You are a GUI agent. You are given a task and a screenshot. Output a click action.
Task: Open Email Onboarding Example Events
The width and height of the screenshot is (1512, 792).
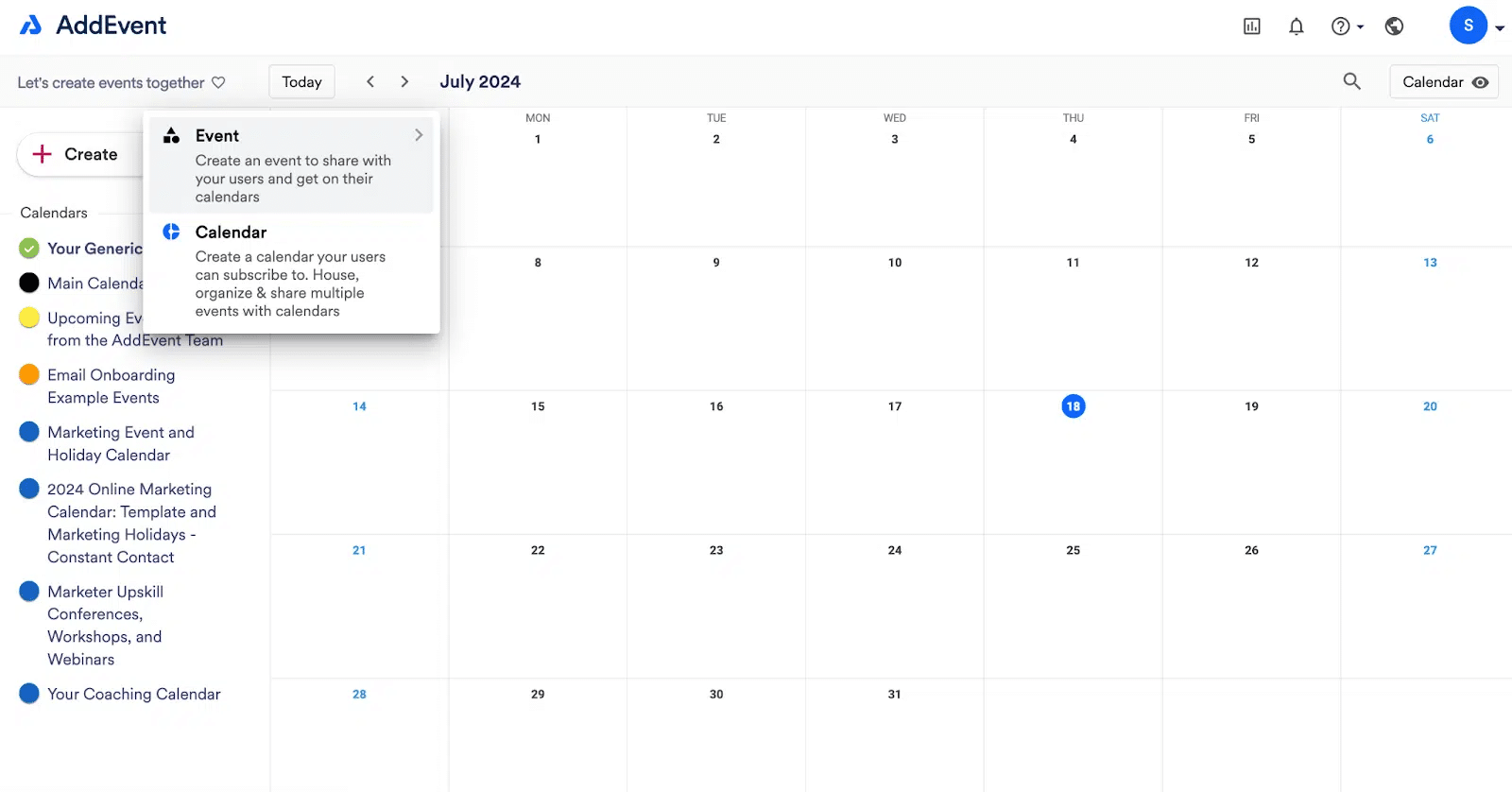[112, 387]
